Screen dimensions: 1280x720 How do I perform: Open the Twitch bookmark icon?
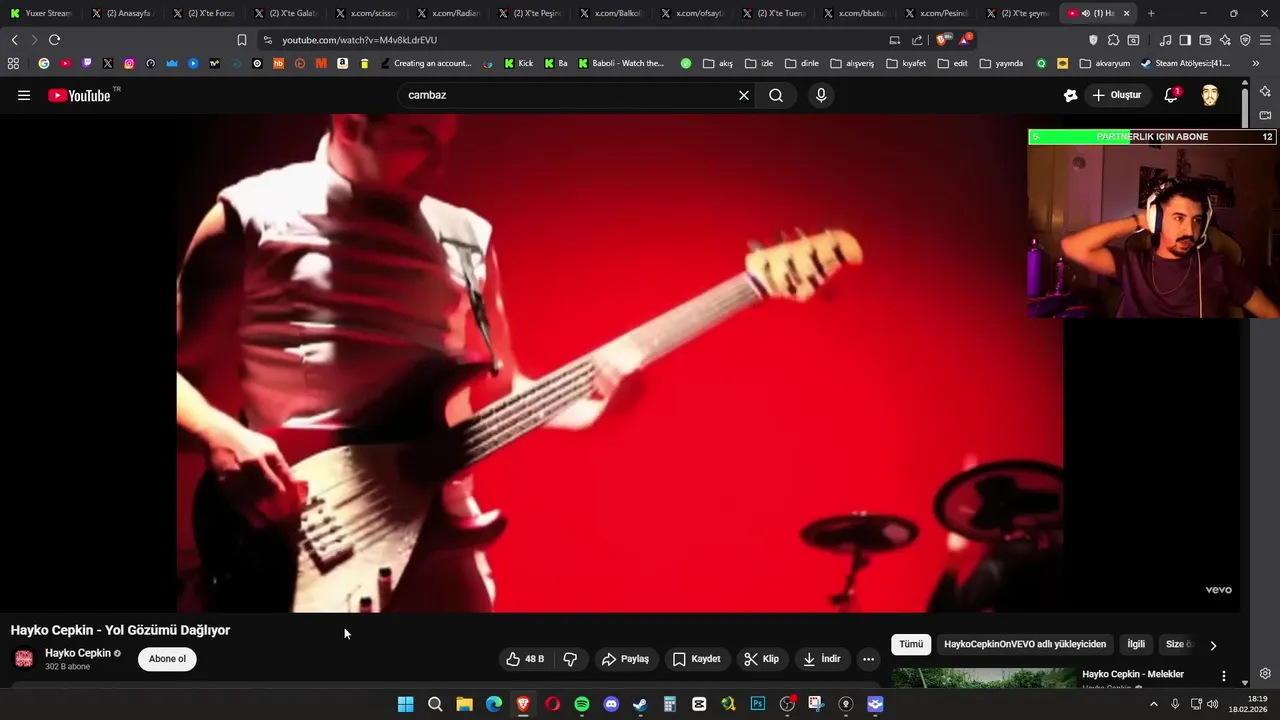click(87, 63)
